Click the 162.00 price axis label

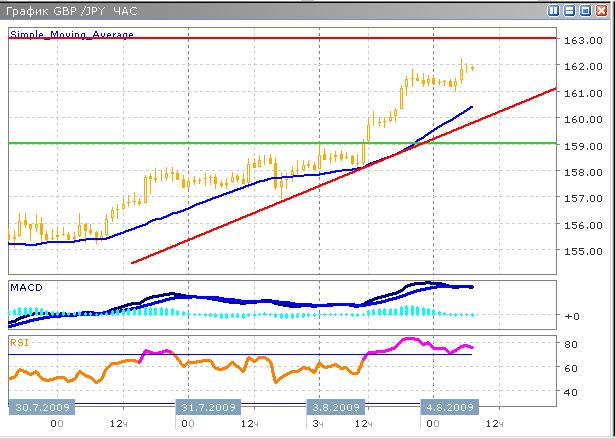581,67
